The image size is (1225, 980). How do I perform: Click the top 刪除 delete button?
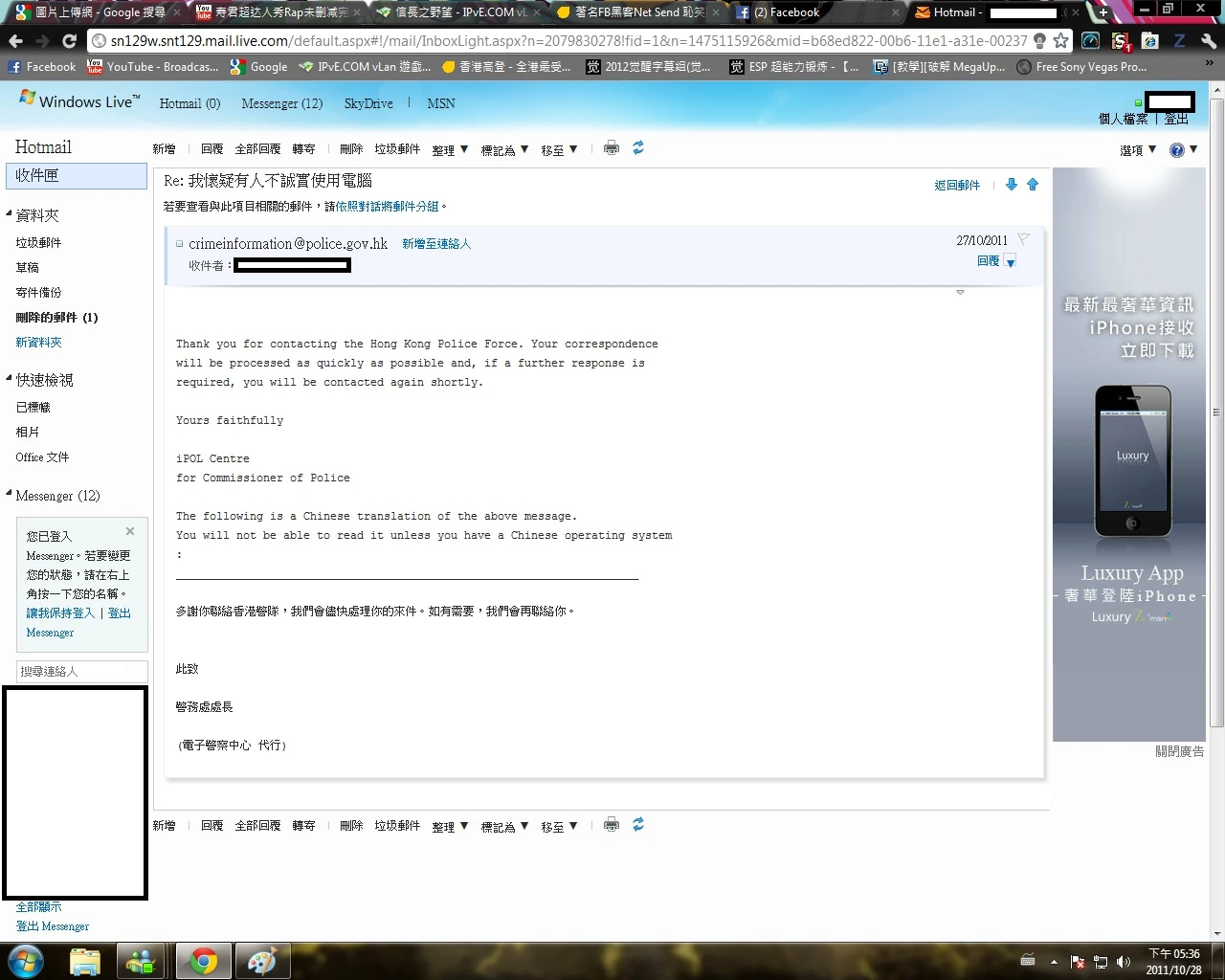[351, 149]
